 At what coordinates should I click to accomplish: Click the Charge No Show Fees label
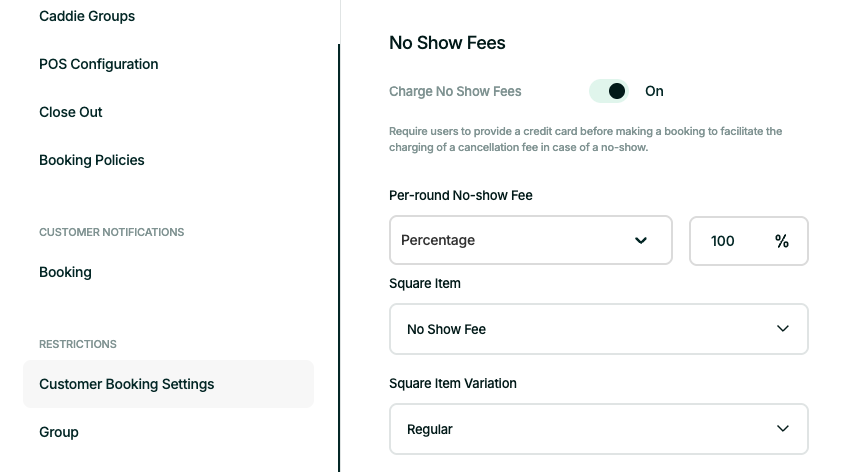[x=455, y=91]
